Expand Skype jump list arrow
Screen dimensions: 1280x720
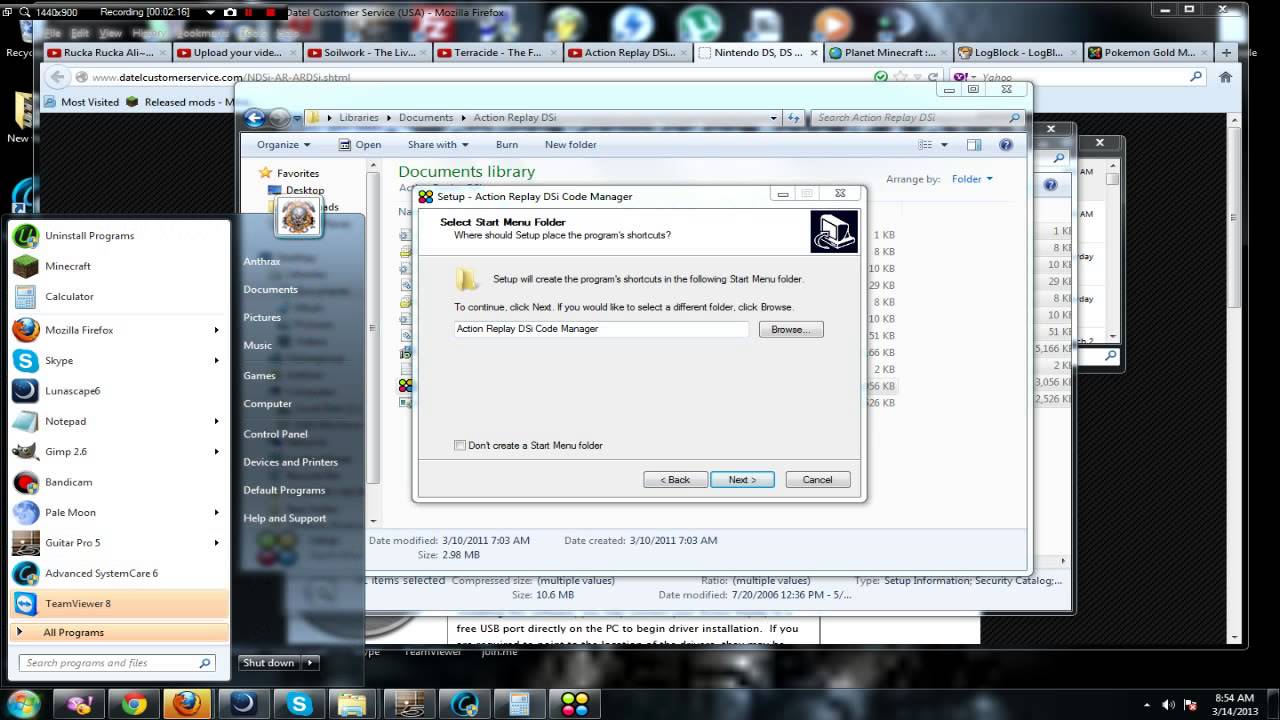click(x=216, y=361)
